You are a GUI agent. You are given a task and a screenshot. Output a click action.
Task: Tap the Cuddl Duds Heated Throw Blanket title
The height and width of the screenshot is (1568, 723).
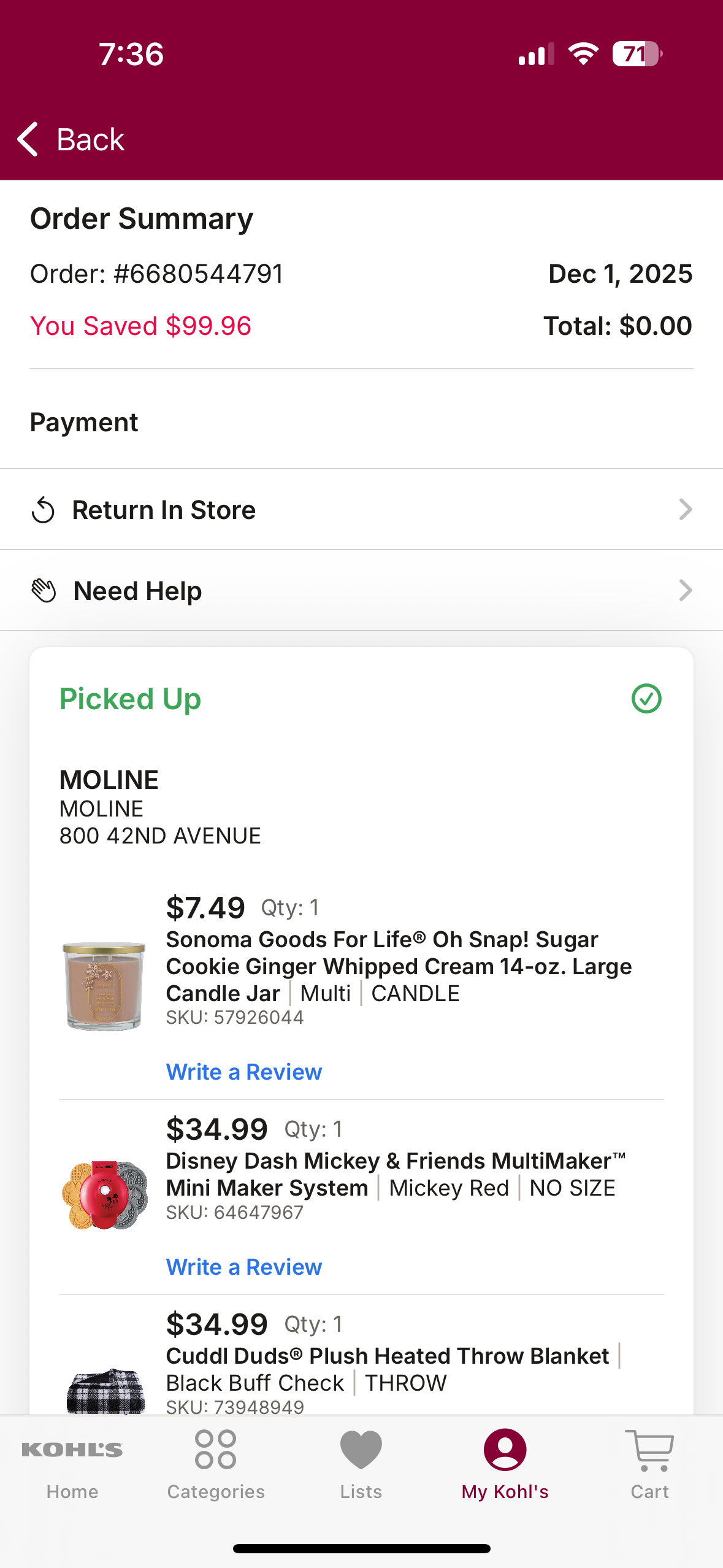[x=388, y=1356]
